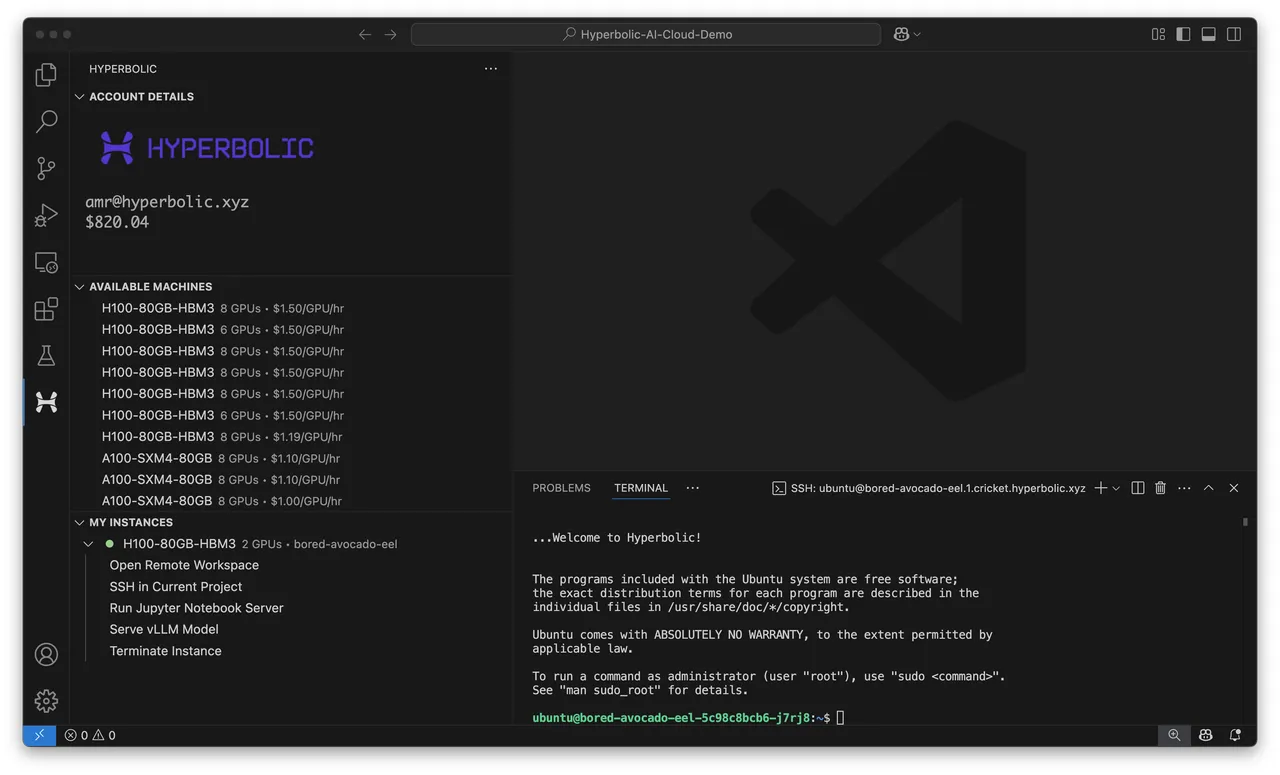Click the $820.04 balance text
The height and width of the screenshot is (775, 1280).
tap(117, 222)
